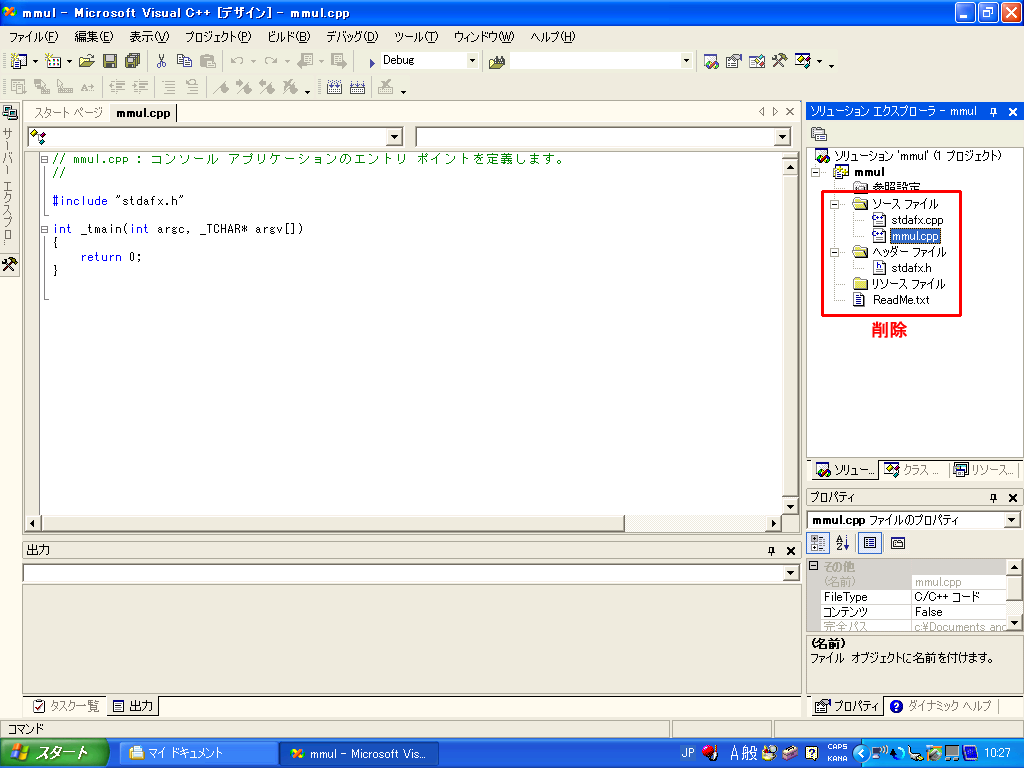Click the Properties list button in Properties panel
The height and width of the screenshot is (768, 1024).
pyautogui.click(x=870, y=543)
